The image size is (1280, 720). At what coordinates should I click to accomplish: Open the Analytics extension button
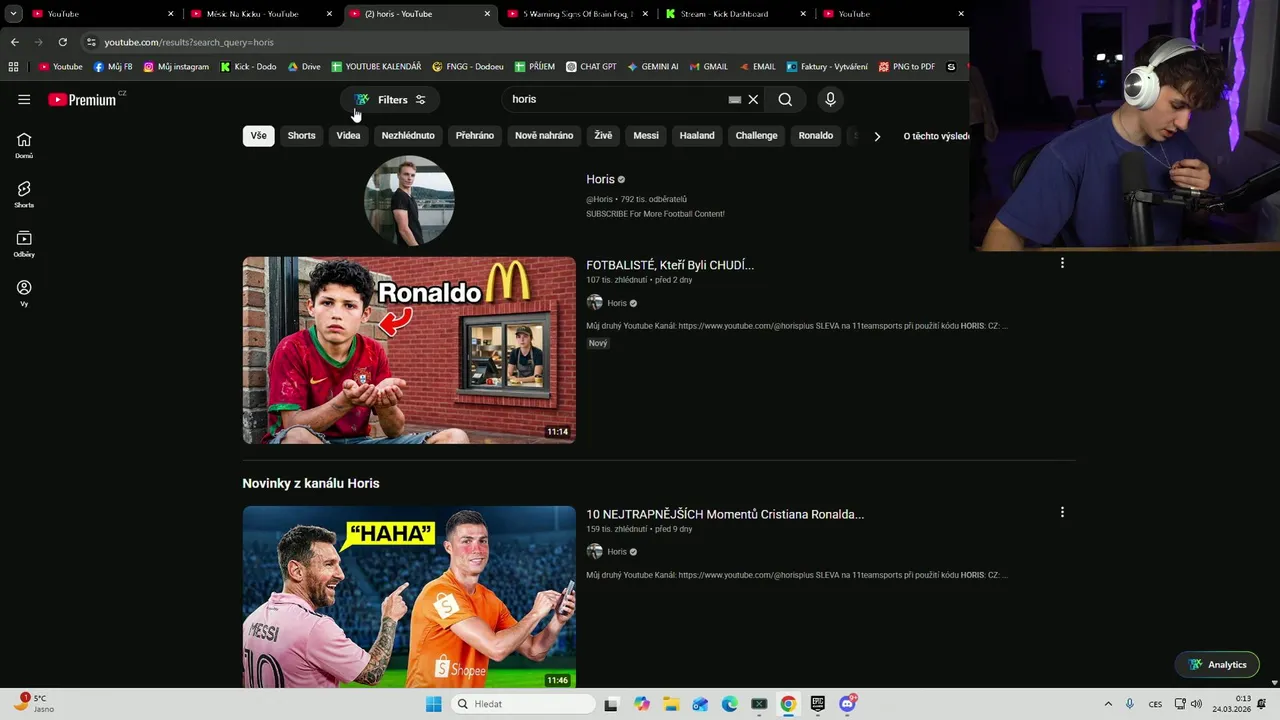pos(1217,665)
